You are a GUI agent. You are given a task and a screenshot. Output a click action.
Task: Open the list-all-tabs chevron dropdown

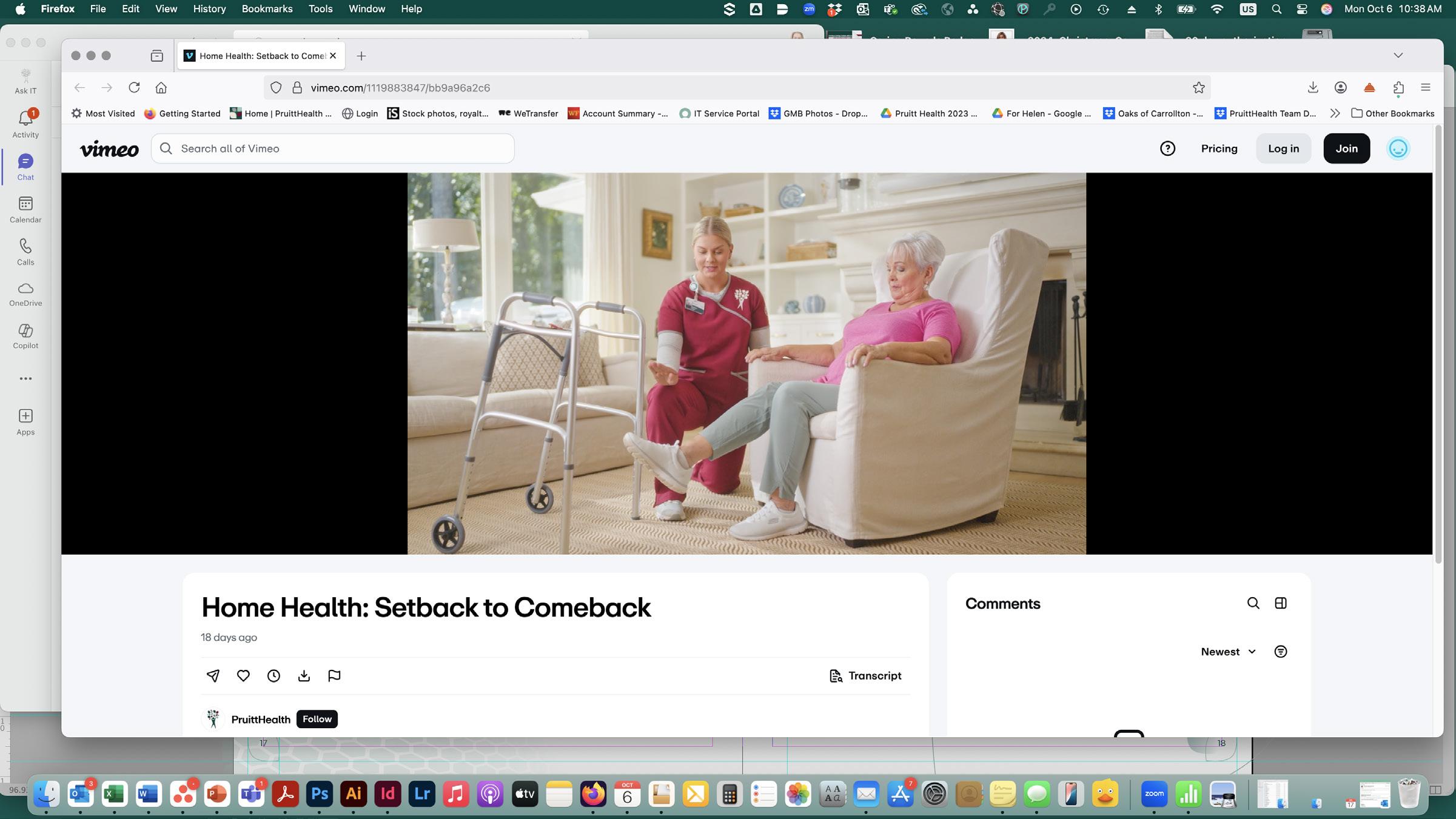coord(1398,55)
